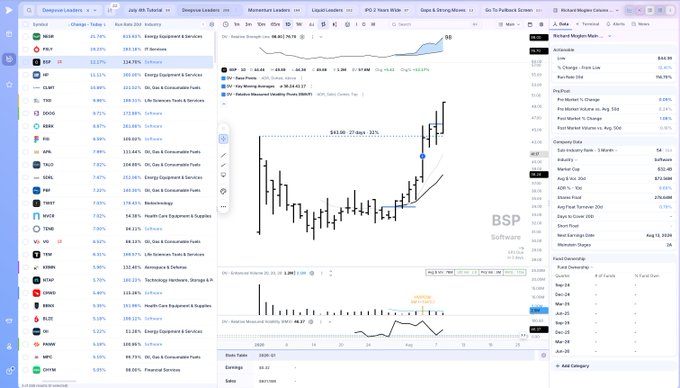Open the user profile icon in left sidebar
This screenshot has width=680, height=388.
click(9, 346)
